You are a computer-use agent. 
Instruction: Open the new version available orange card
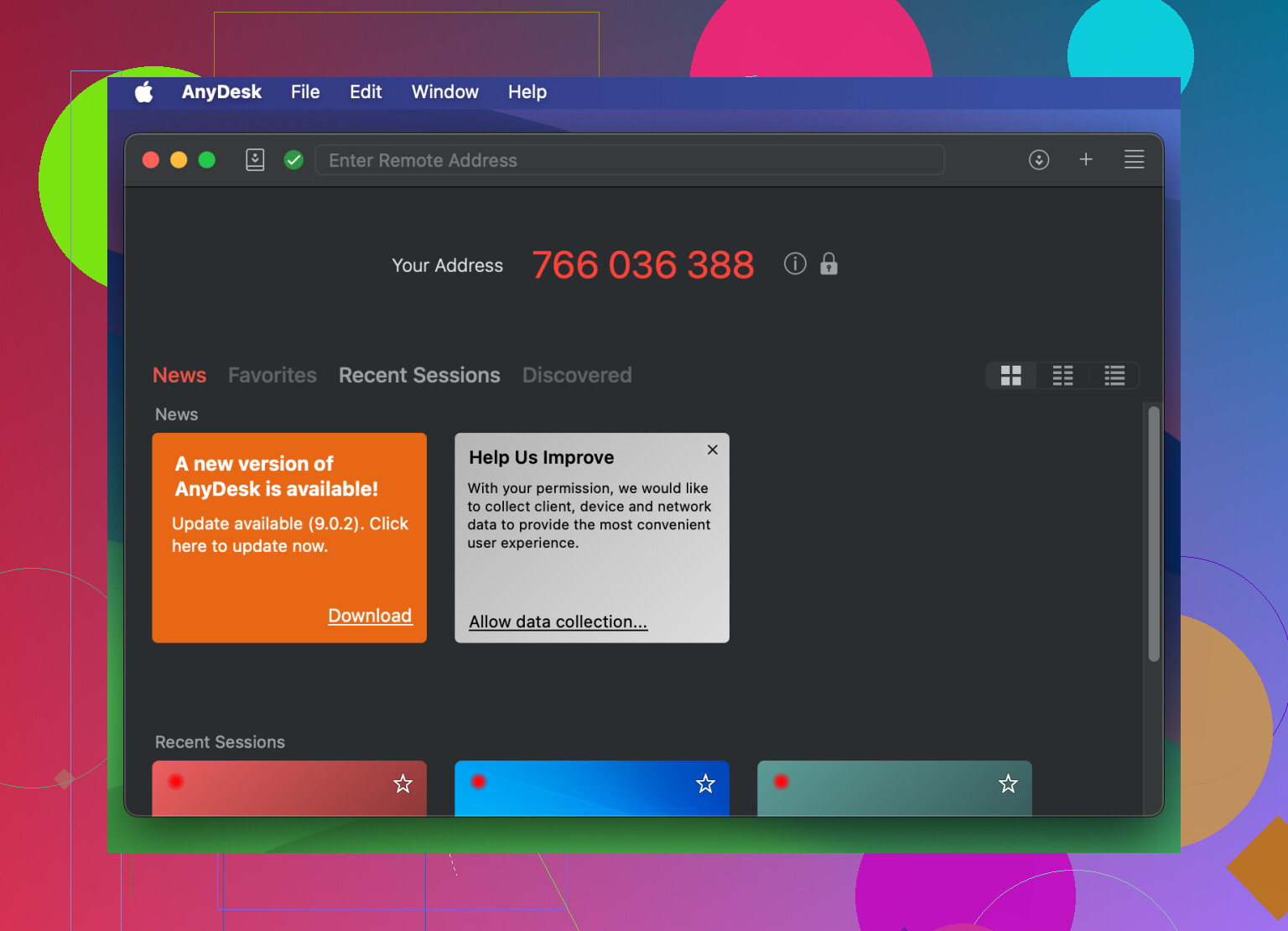pos(289,538)
